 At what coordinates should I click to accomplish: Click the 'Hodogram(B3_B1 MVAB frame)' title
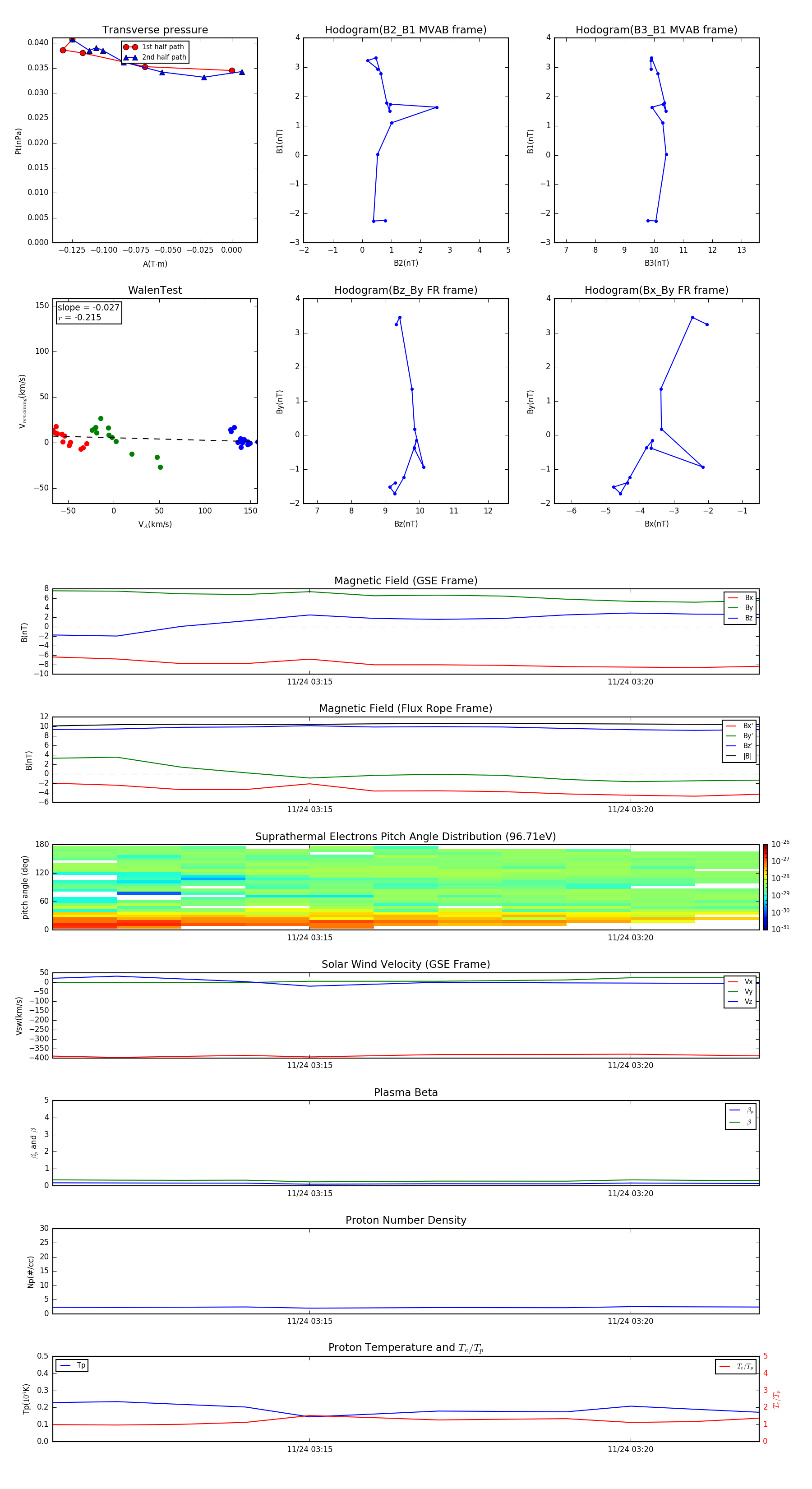tap(656, 30)
